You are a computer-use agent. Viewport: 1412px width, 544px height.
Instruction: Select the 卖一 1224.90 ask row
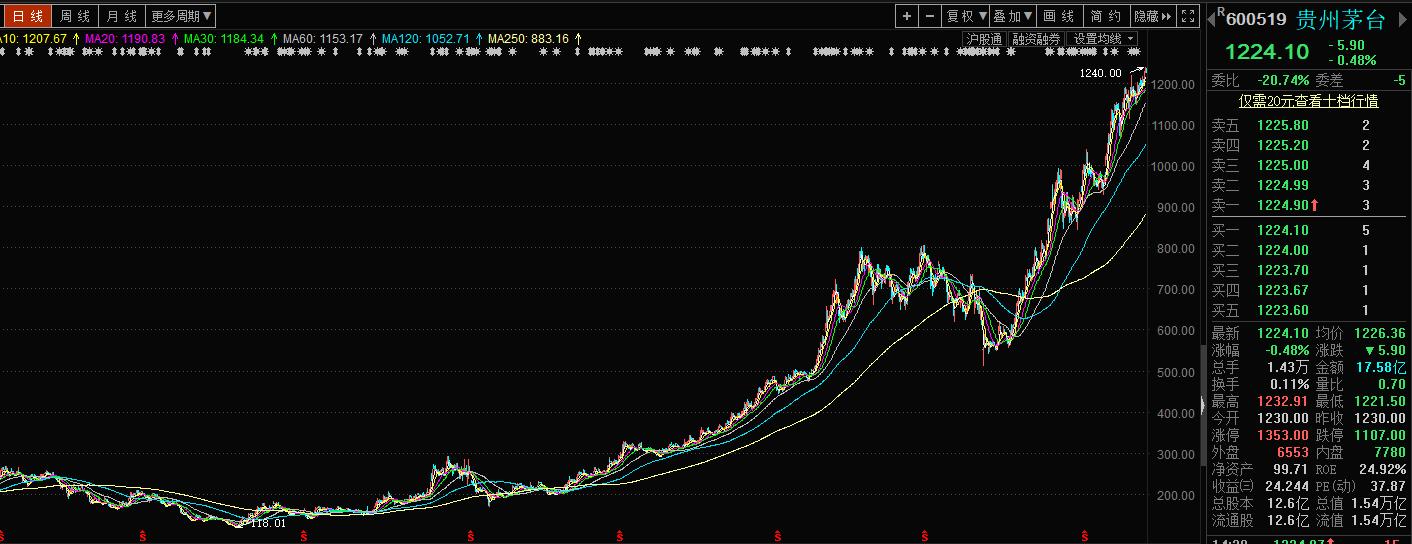(1309, 205)
